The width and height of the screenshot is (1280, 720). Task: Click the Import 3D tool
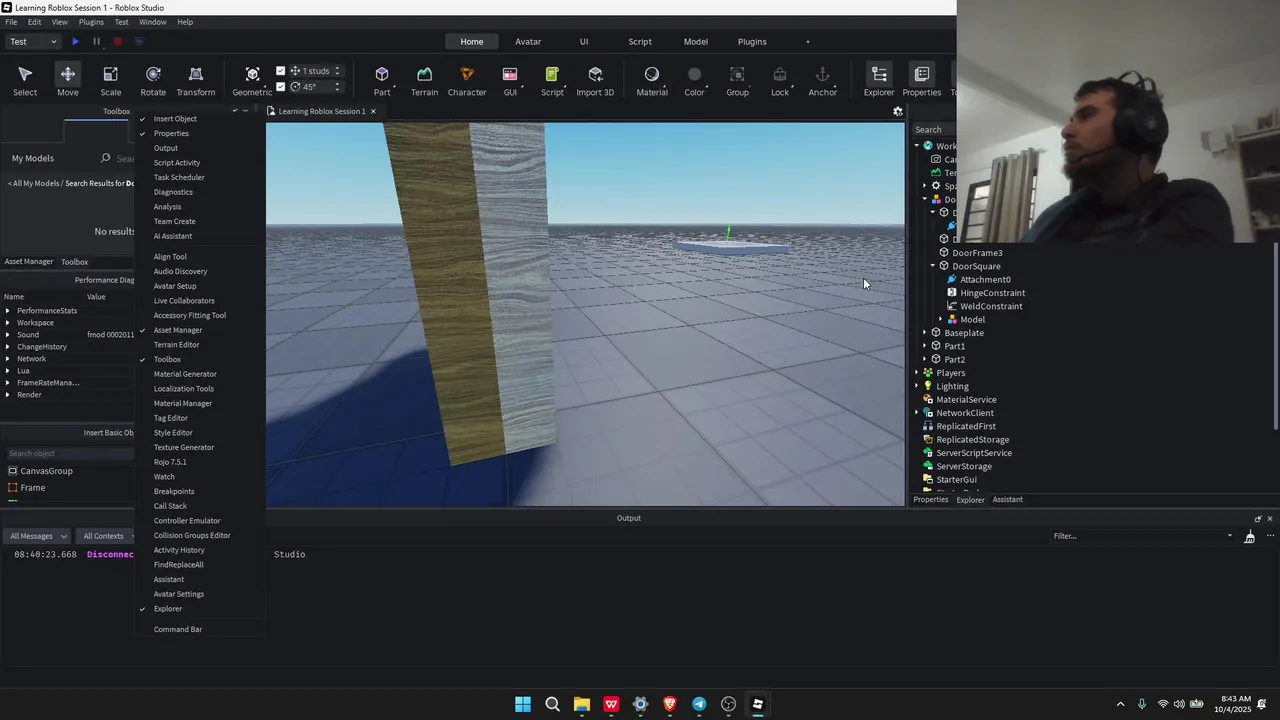pyautogui.click(x=595, y=81)
